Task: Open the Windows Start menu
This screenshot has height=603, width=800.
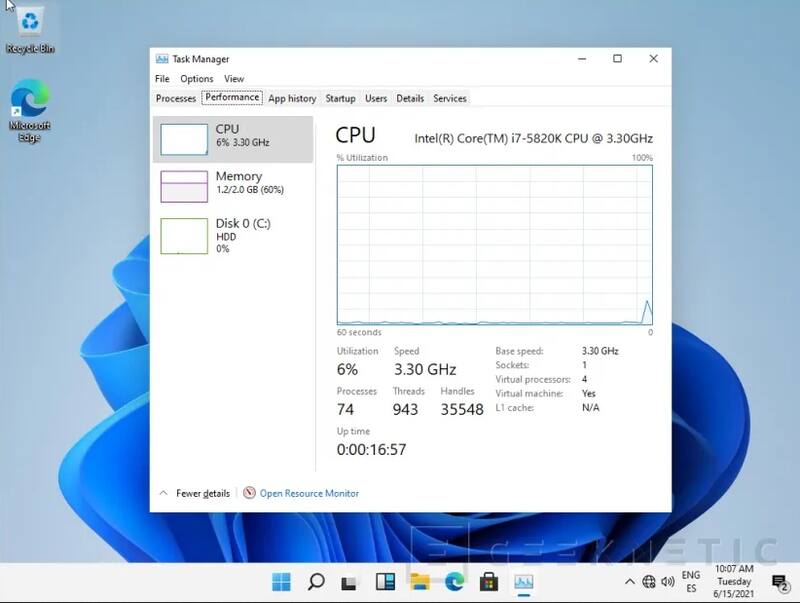Action: point(281,582)
